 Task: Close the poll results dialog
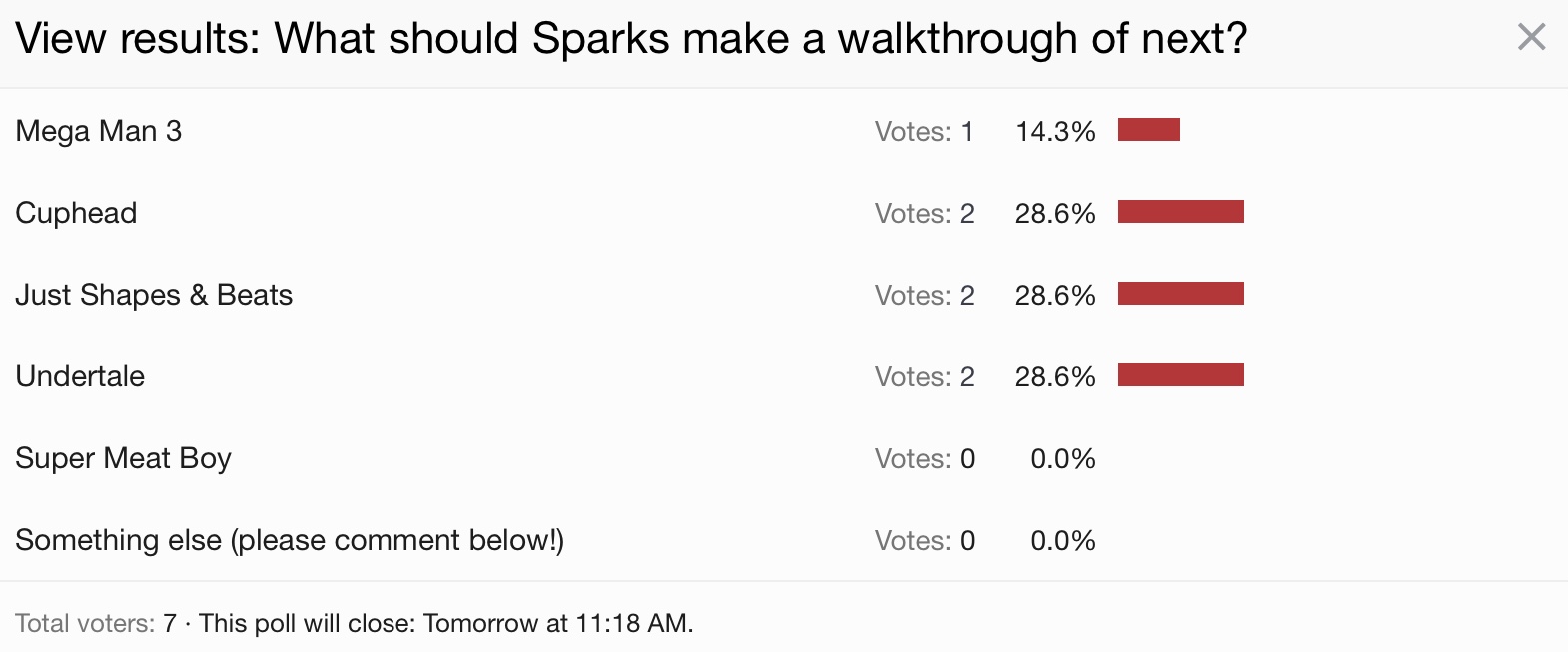point(1531,37)
